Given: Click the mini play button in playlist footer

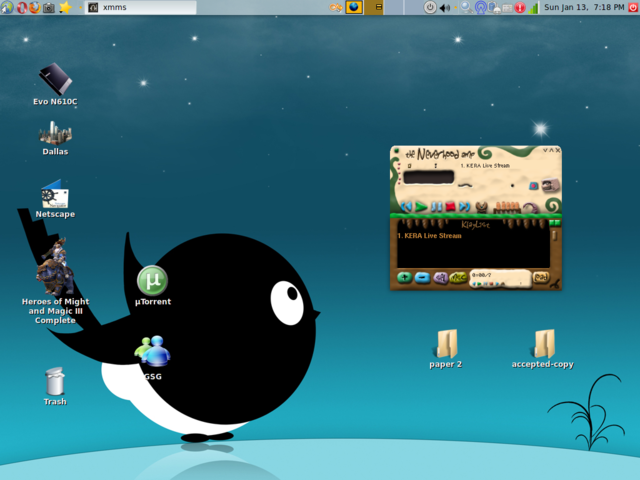Looking at the screenshot, I should pos(479,284).
